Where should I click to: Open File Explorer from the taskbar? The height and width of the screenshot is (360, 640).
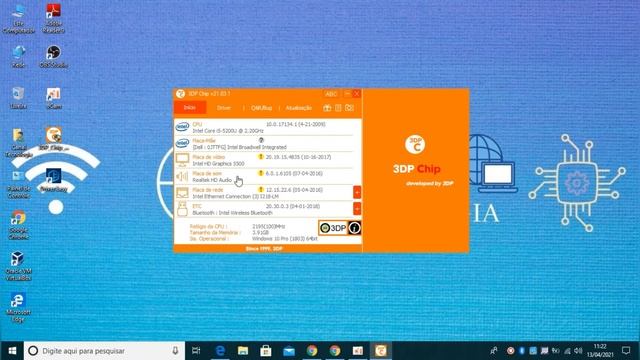pyautogui.click(x=243, y=351)
